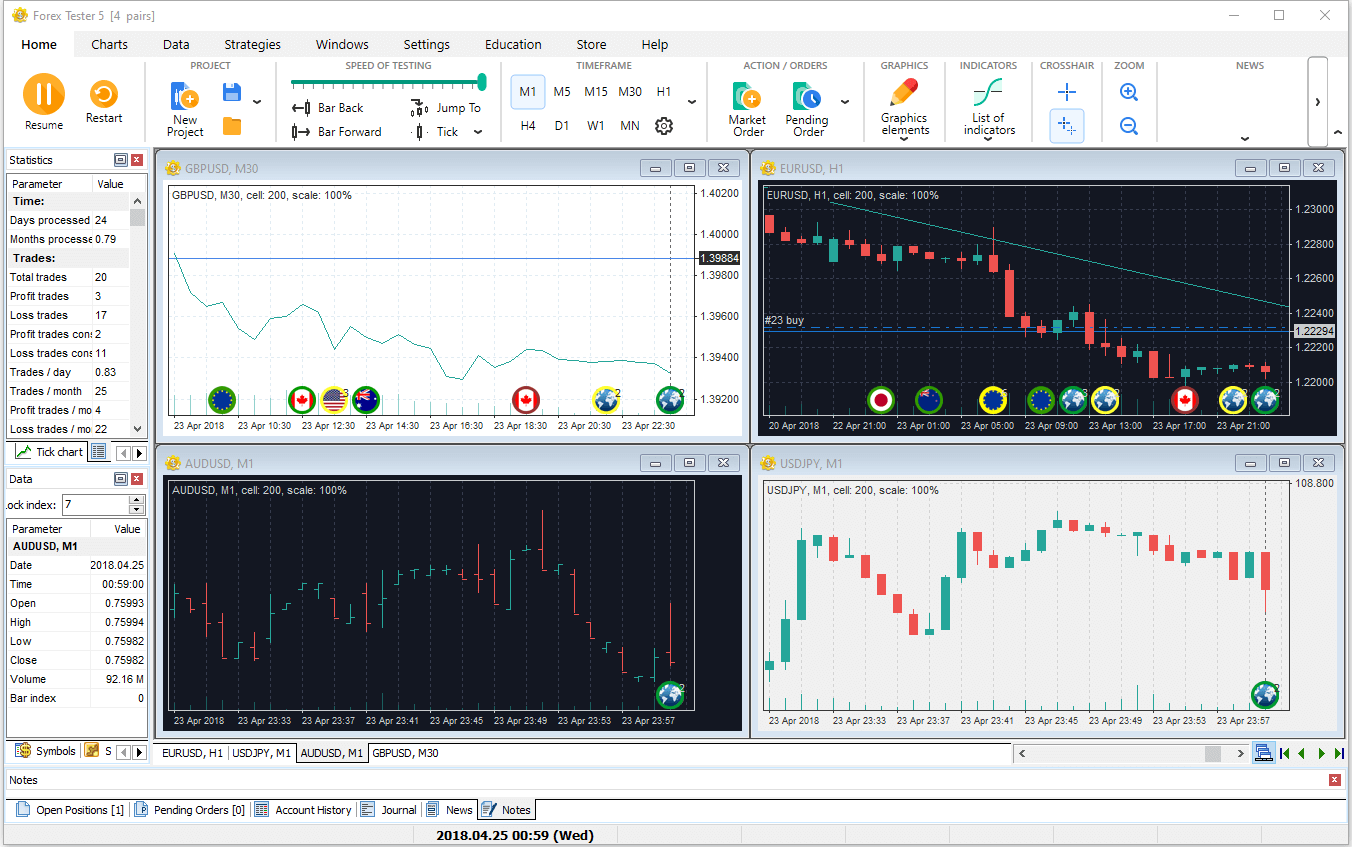The height and width of the screenshot is (847, 1352).
Task: Open the Pending Order icon
Action: click(808, 98)
